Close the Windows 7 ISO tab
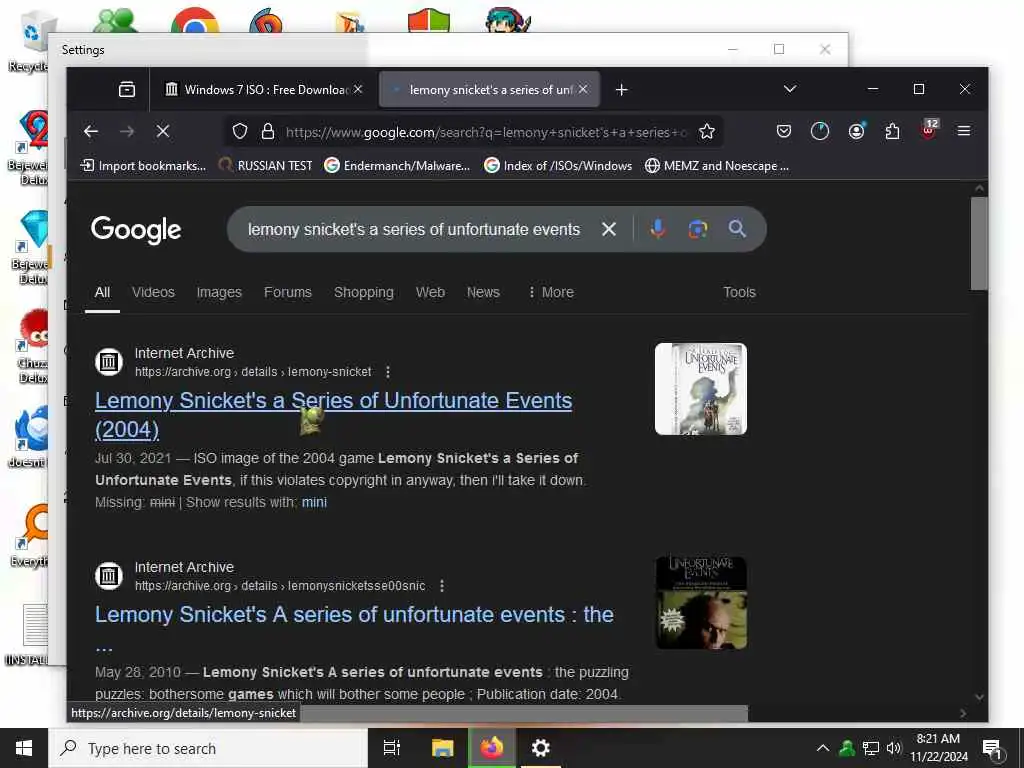This screenshot has width=1024, height=768. click(x=359, y=89)
